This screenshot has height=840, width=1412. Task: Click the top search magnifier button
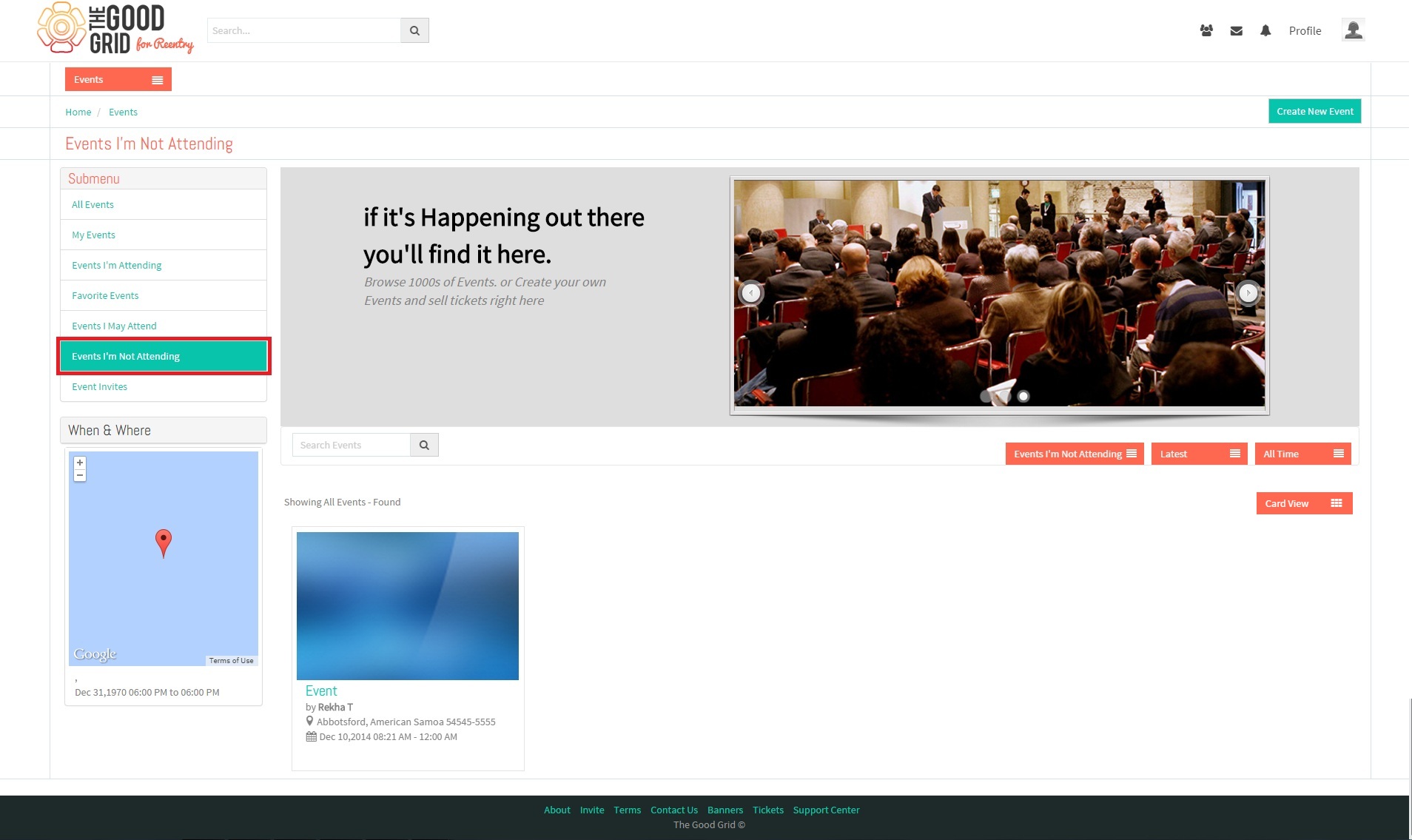click(414, 30)
